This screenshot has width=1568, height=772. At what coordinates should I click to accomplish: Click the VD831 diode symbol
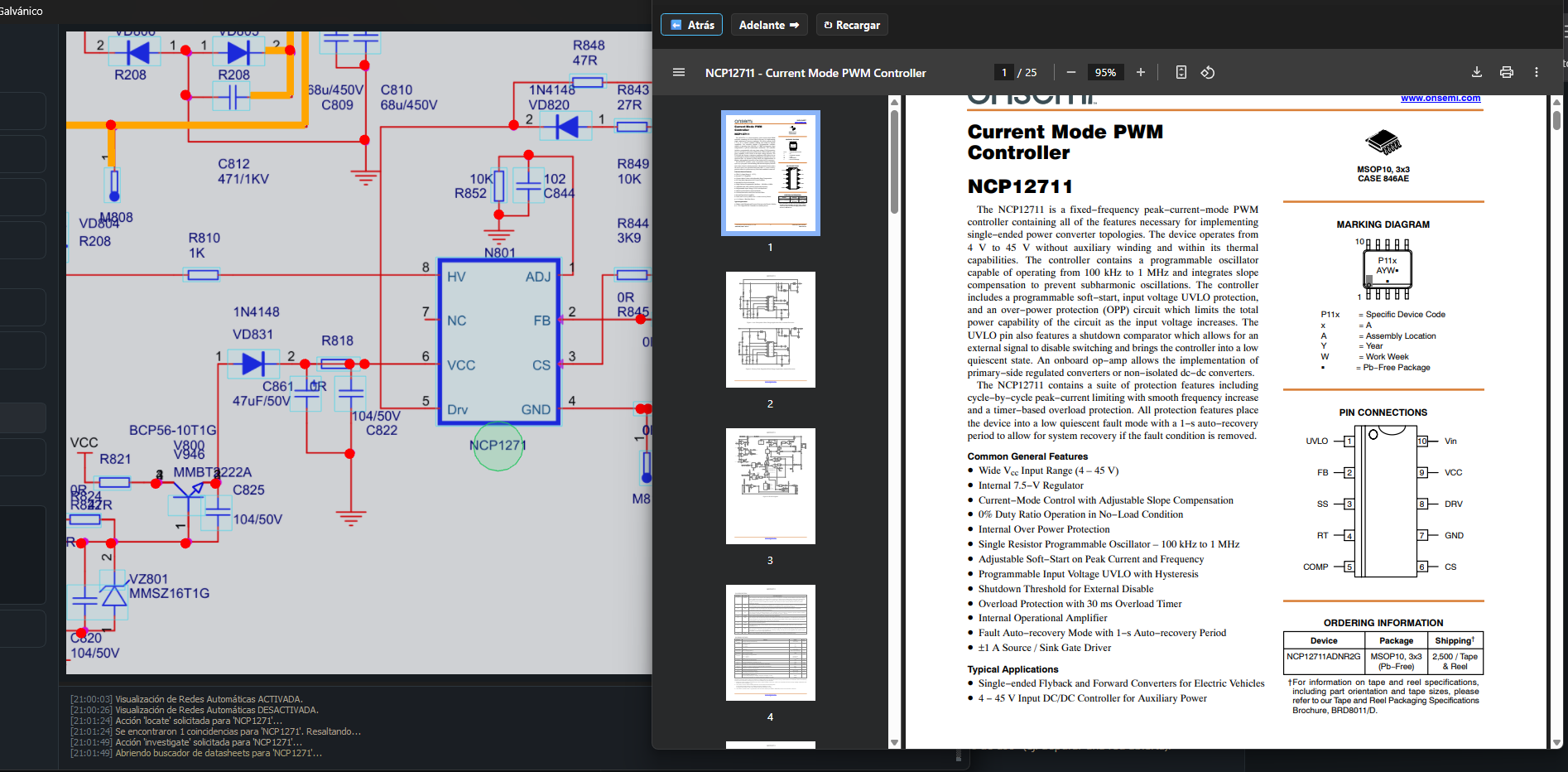(x=253, y=364)
